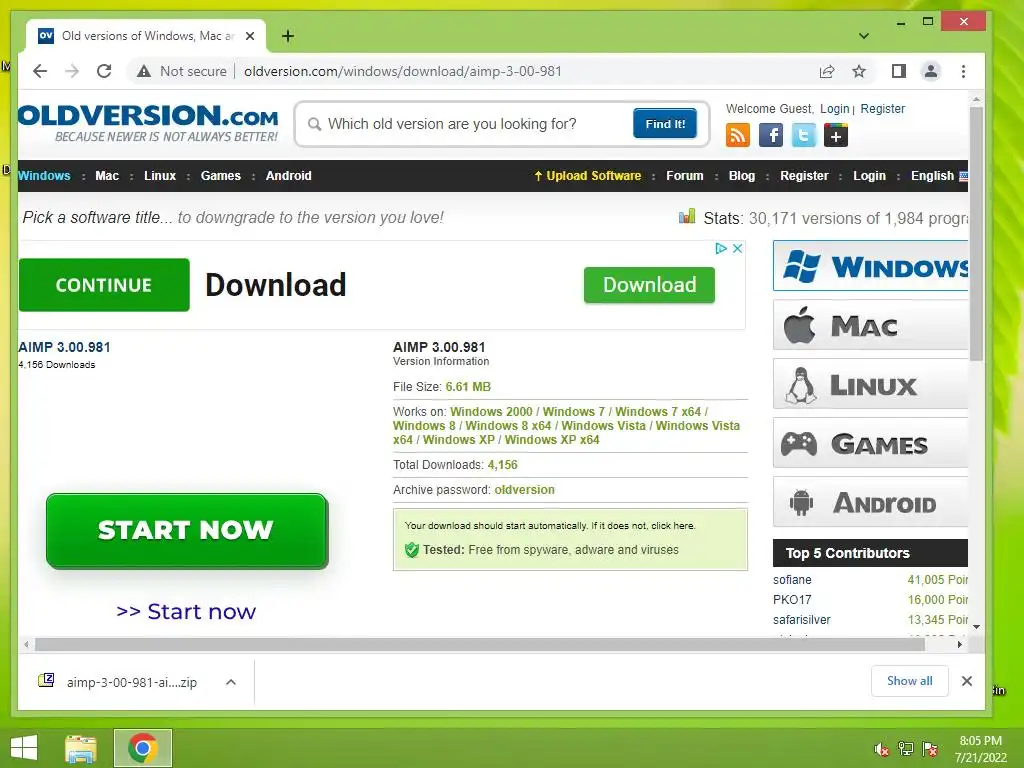Select Linux in the navigation bar
Image resolution: width=1024 pixels, height=768 pixels.
(160, 176)
